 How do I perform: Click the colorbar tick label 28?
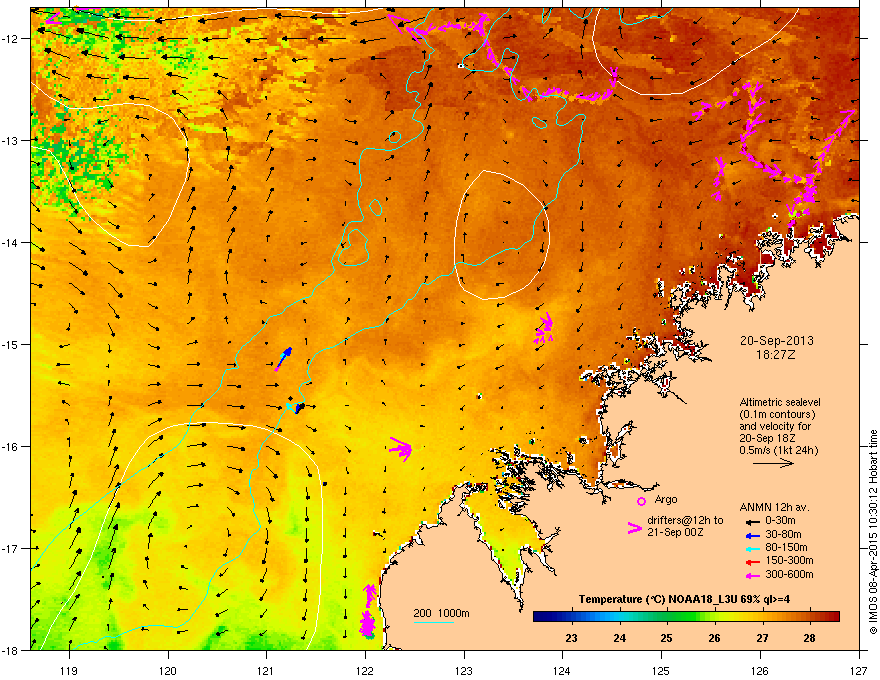(x=809, y=638)
